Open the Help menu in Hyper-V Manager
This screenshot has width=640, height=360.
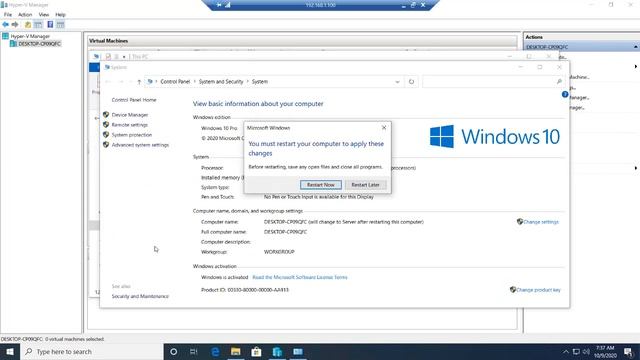(60, 15)
